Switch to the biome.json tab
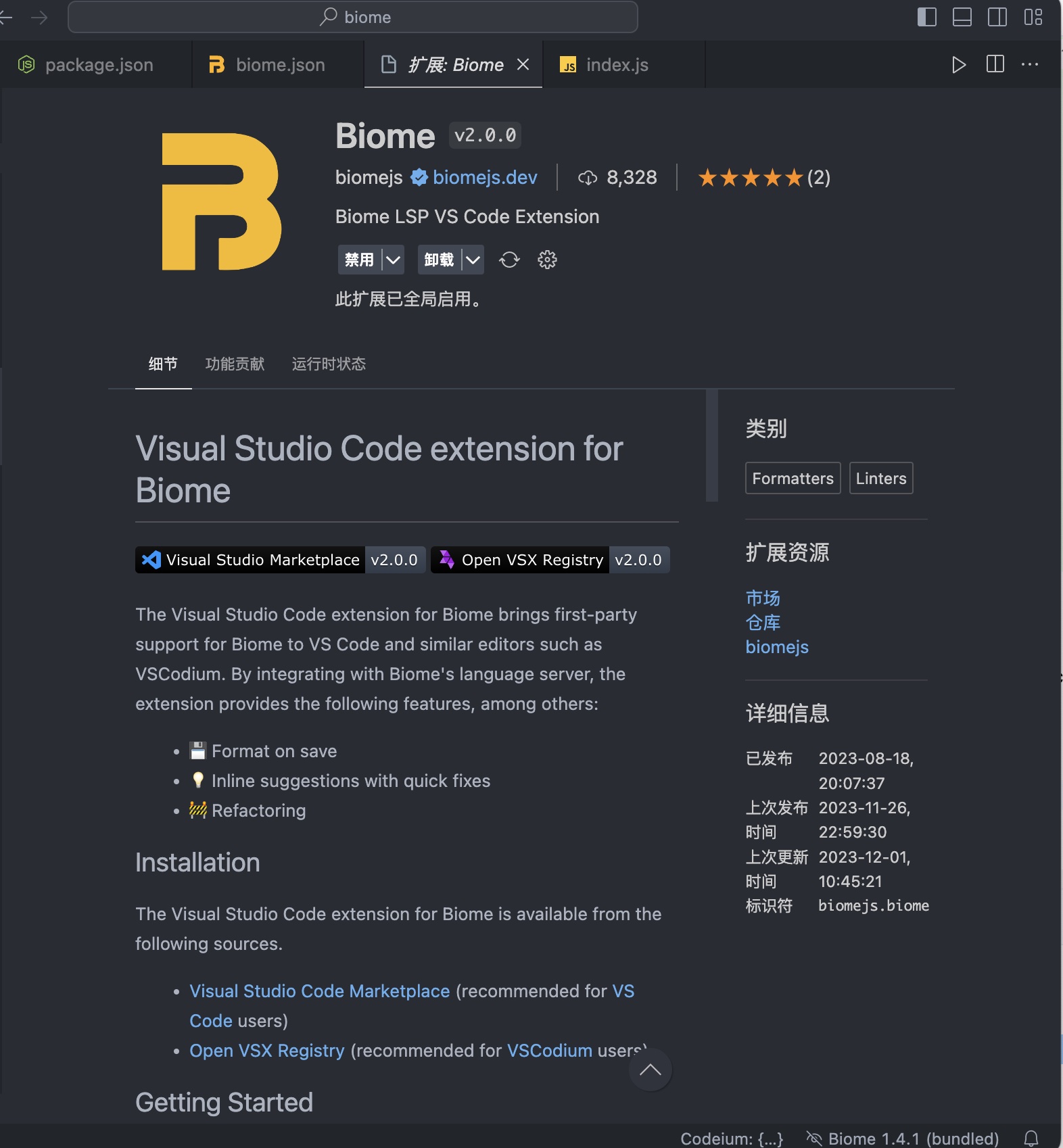 [279, 65]
